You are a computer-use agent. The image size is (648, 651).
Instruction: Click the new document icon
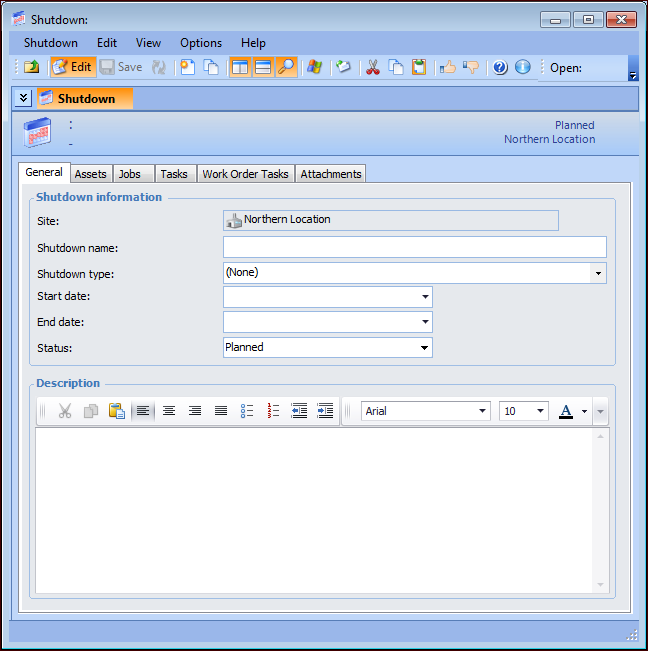pos(188,67)
